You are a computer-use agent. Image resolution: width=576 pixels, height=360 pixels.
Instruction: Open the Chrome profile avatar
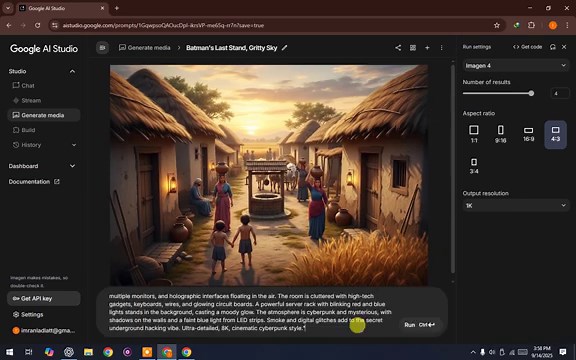pos(552,25)
